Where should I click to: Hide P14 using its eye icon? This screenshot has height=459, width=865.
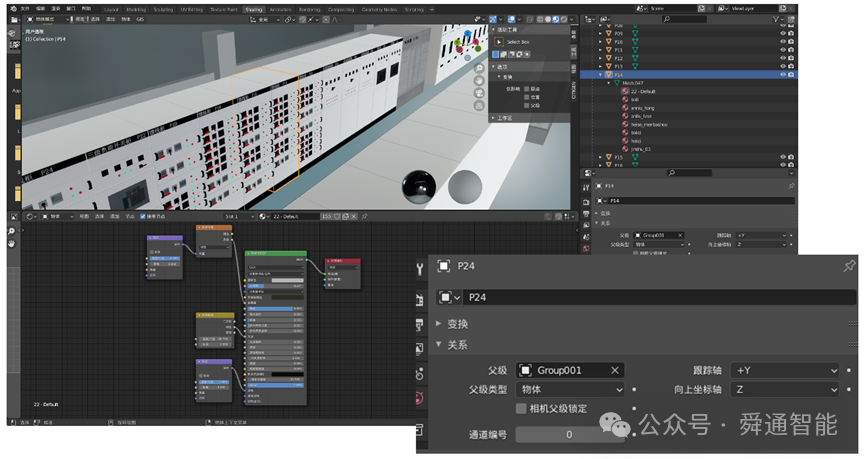783,74
